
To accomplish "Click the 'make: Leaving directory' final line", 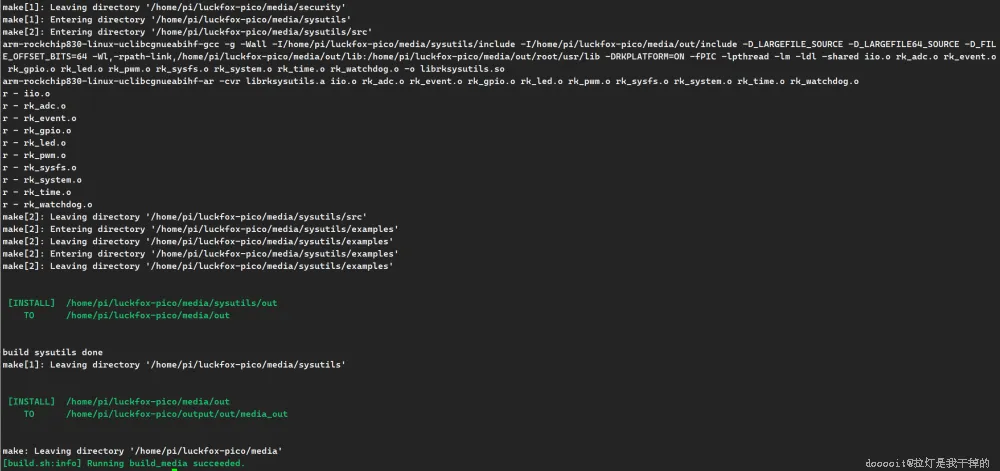I will click(142, 450).
